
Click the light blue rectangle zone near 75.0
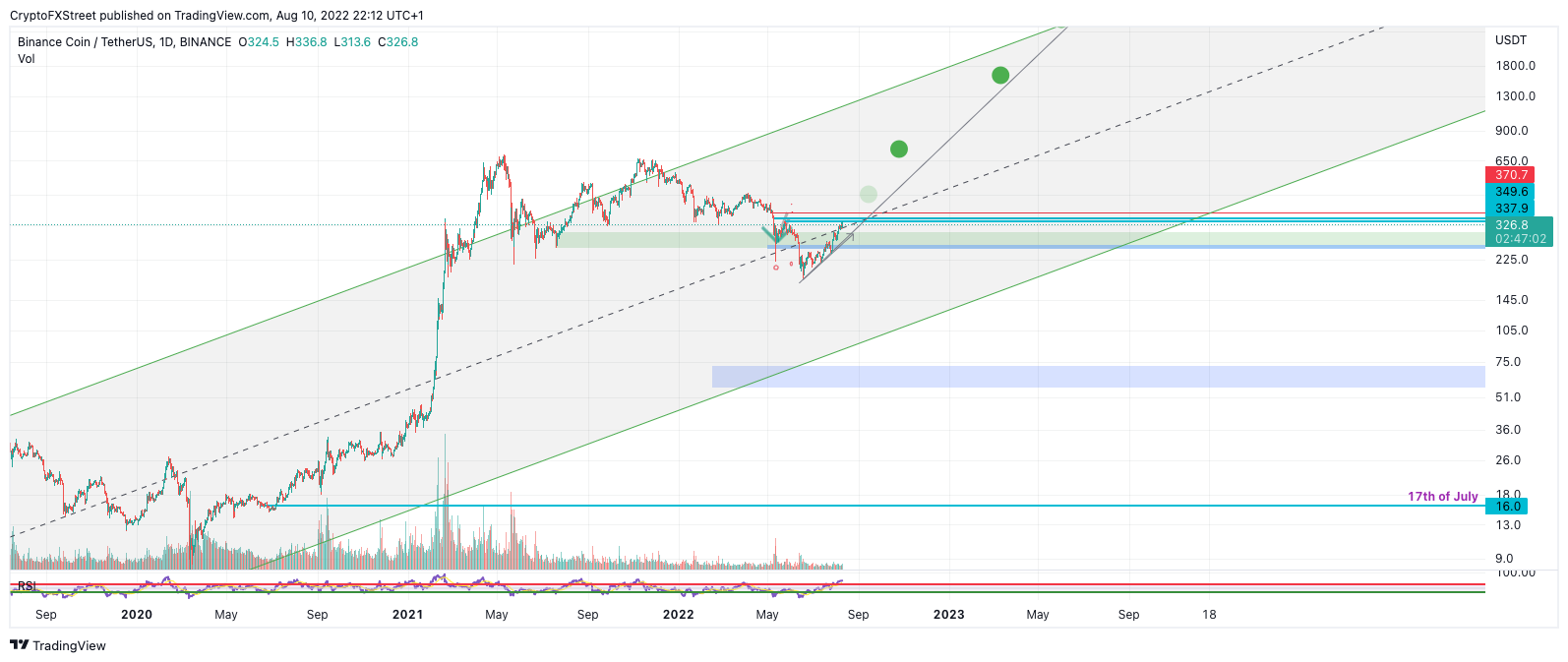pos(1099,377)
